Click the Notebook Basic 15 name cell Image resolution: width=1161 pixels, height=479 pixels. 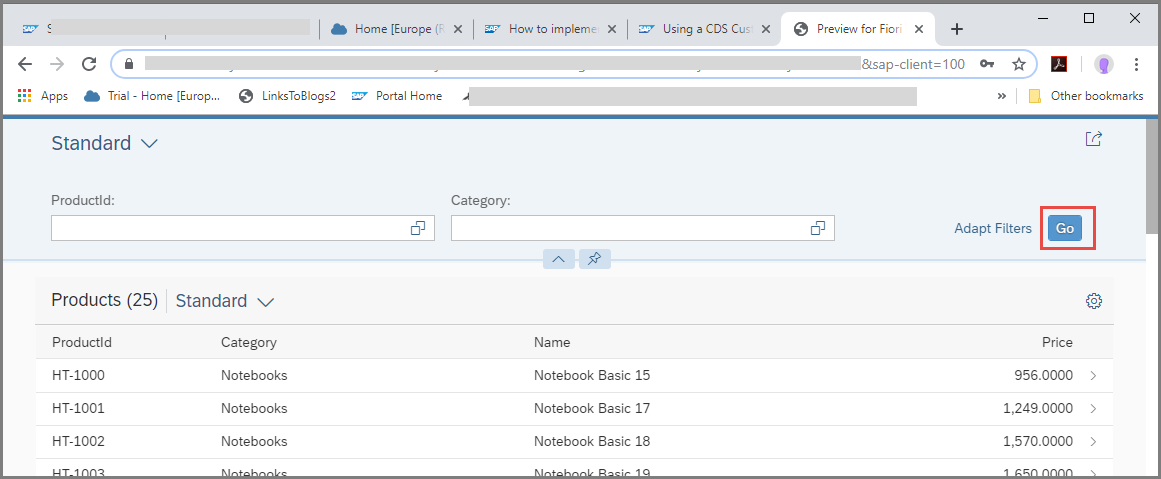point(592,375)
